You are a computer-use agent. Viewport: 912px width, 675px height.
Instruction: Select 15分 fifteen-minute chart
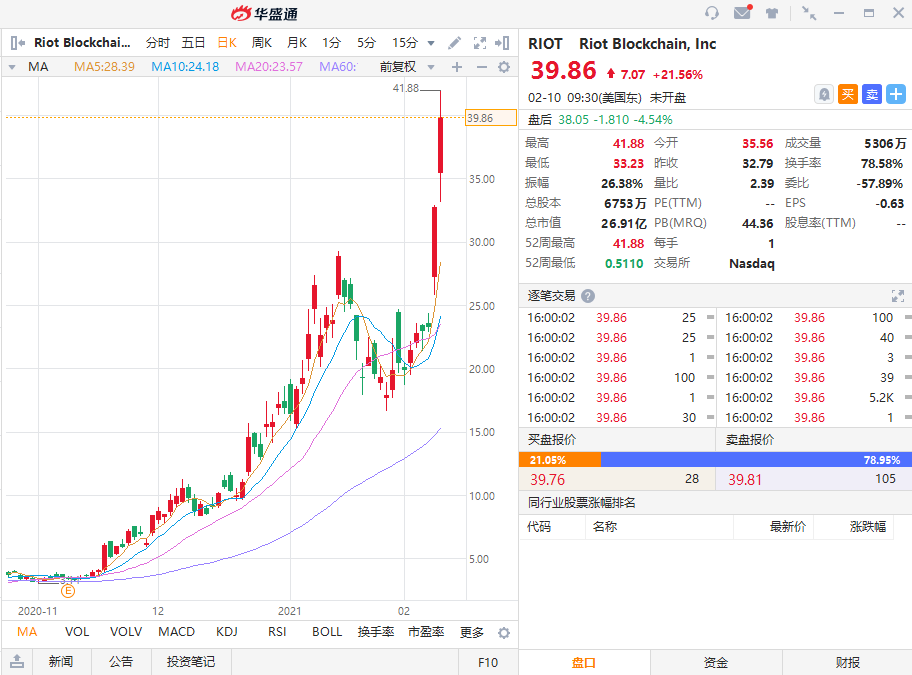click(x=405, y=42)
